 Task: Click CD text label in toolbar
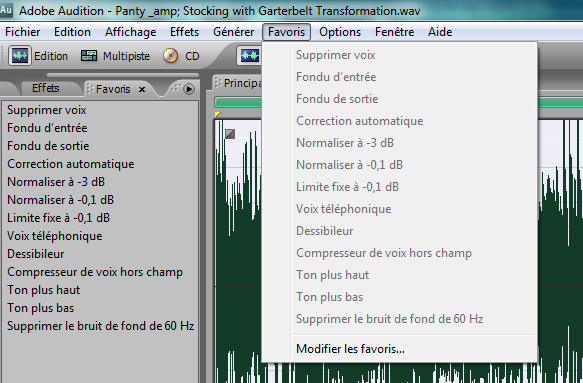192,56
